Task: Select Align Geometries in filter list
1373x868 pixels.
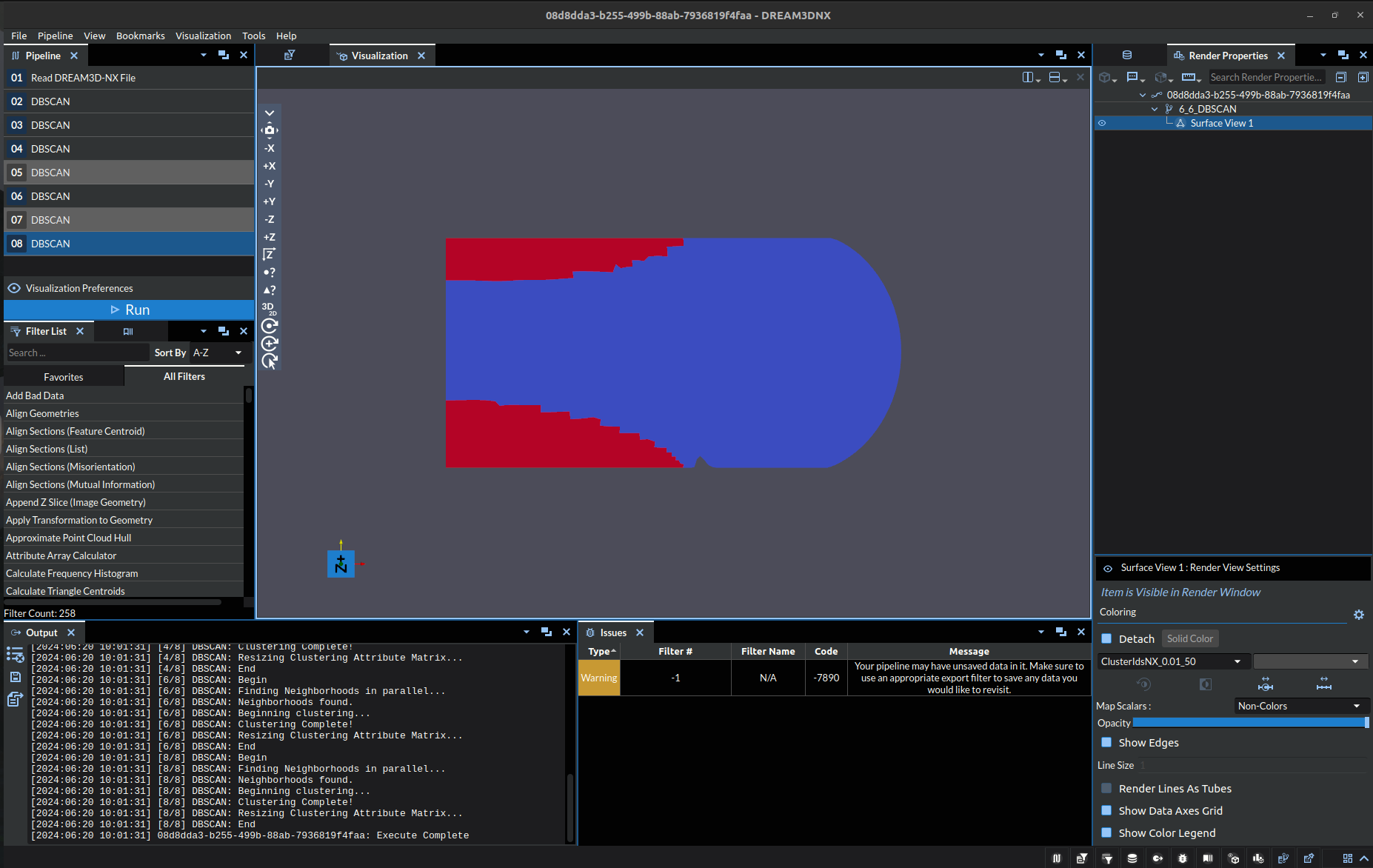Action: pyautogui.click(x=124, y=413)
